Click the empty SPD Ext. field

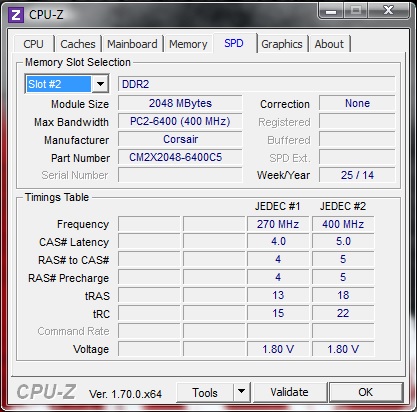(x=357, y=157)
